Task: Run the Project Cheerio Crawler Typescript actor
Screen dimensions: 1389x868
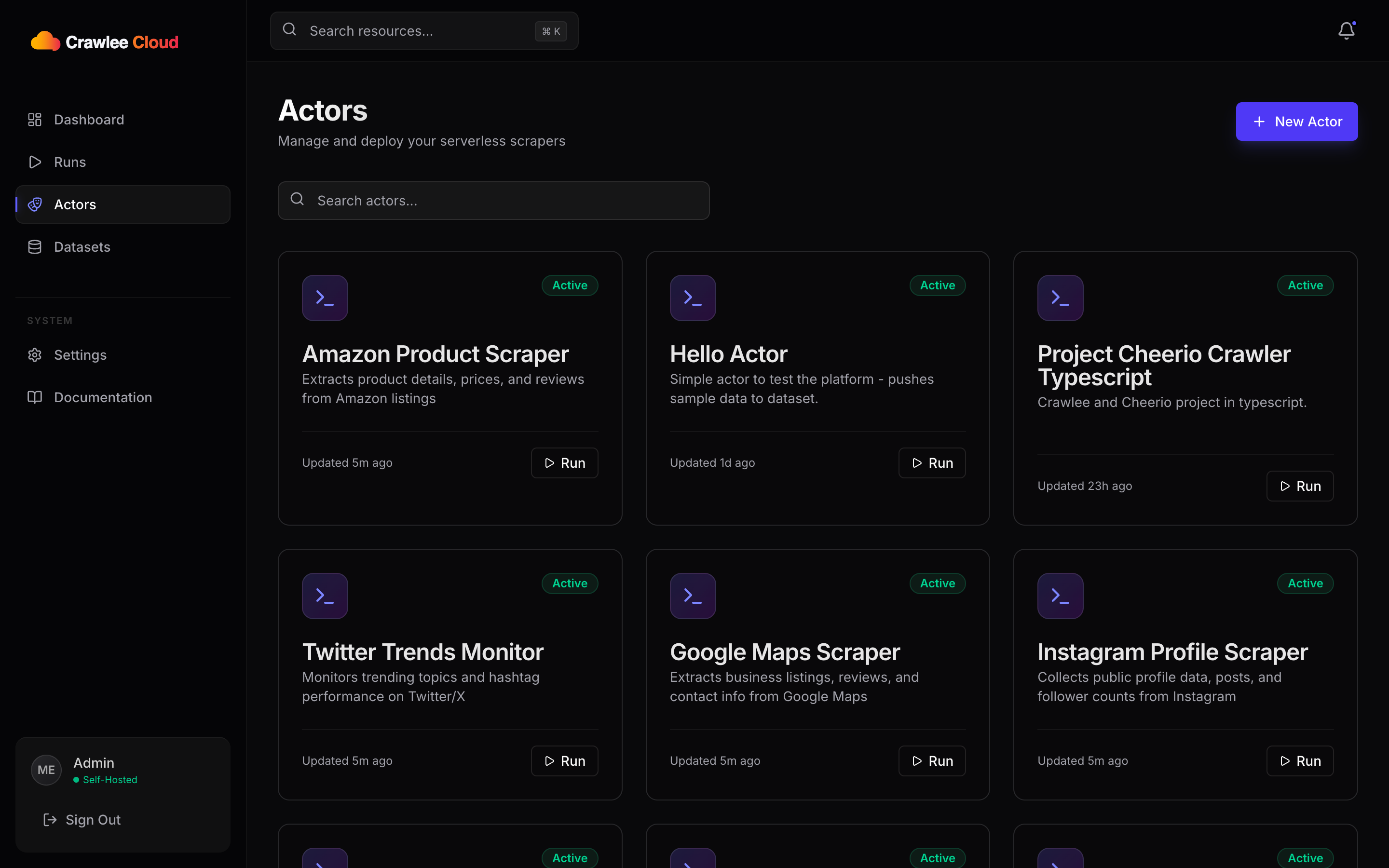Action: [x=1299, y=486]
